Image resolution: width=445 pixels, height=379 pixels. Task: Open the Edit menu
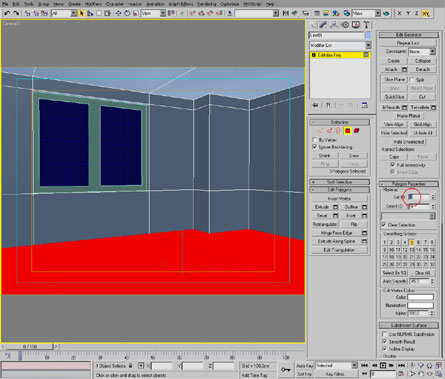point(16,4)
